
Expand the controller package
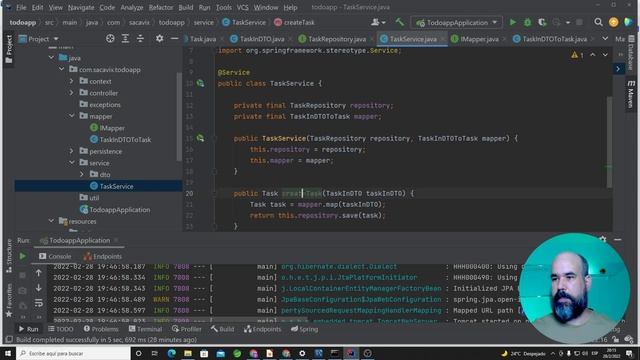coord(72,93)
